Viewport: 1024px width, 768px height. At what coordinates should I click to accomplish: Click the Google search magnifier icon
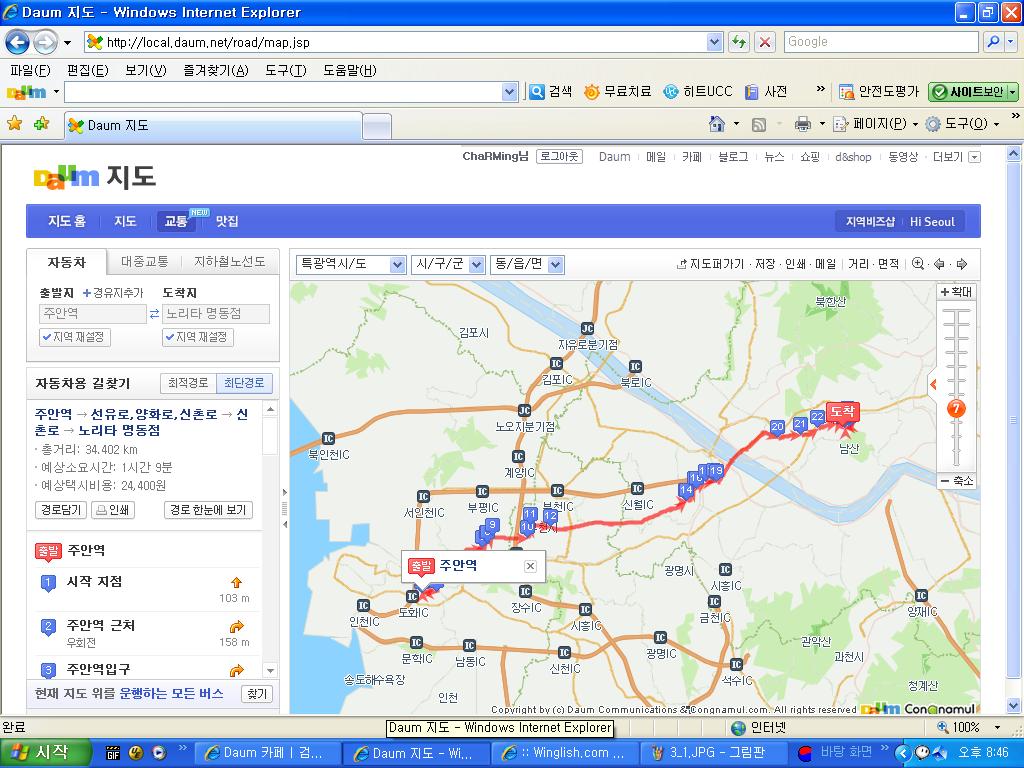pyautogui.click(x=993, y=42)
